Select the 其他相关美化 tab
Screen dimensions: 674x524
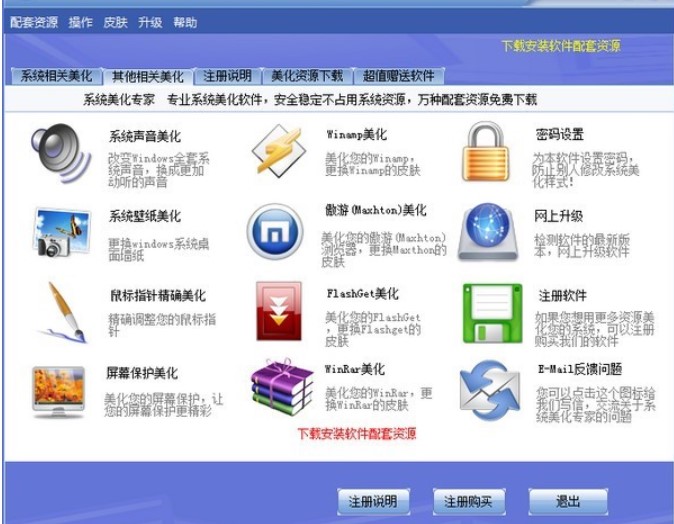pyautogui.click(x=147, y=77)
